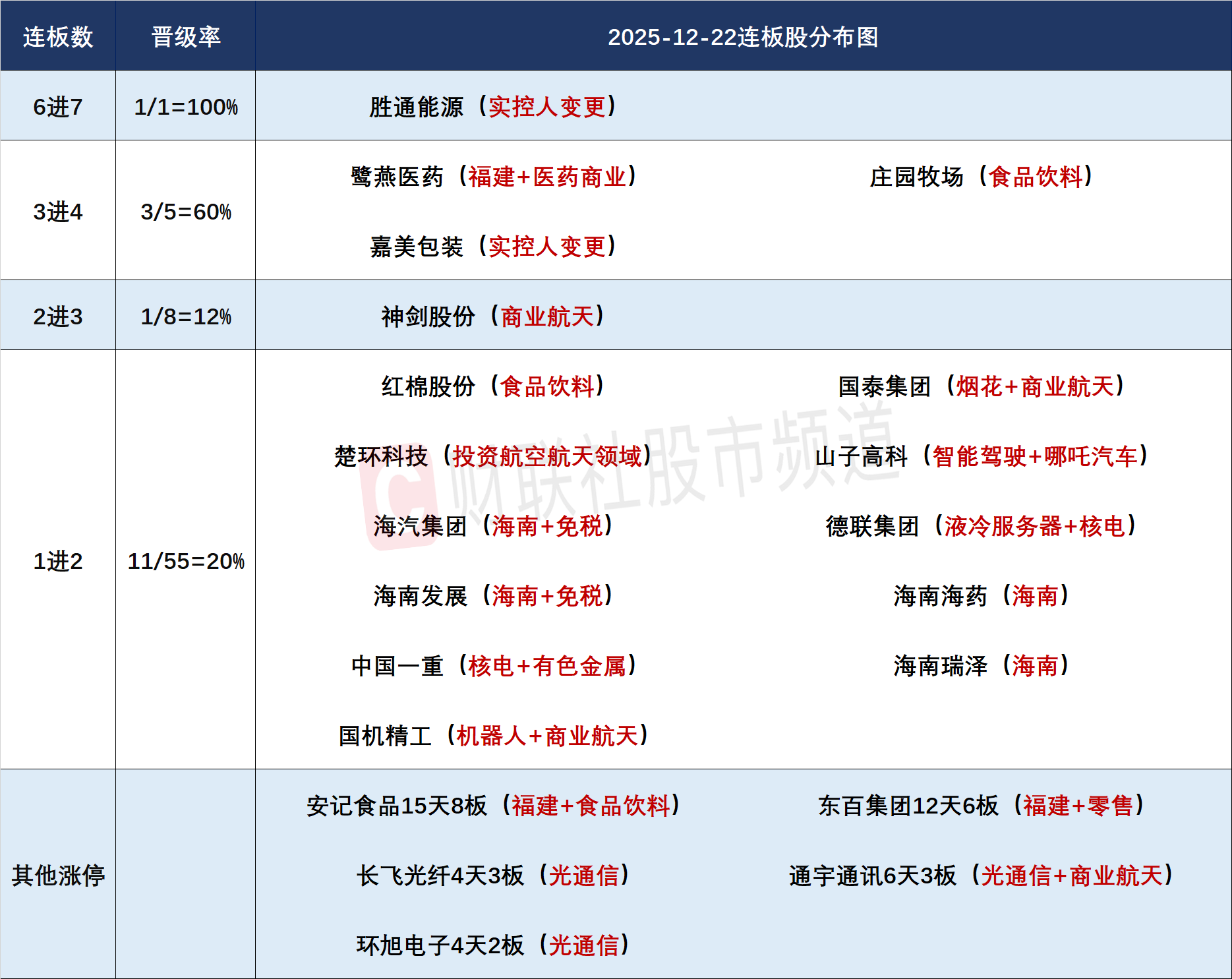The image size is (1232, 979).
Task: Select the '11/55=20%' rate cell
Action: point(186,561)
